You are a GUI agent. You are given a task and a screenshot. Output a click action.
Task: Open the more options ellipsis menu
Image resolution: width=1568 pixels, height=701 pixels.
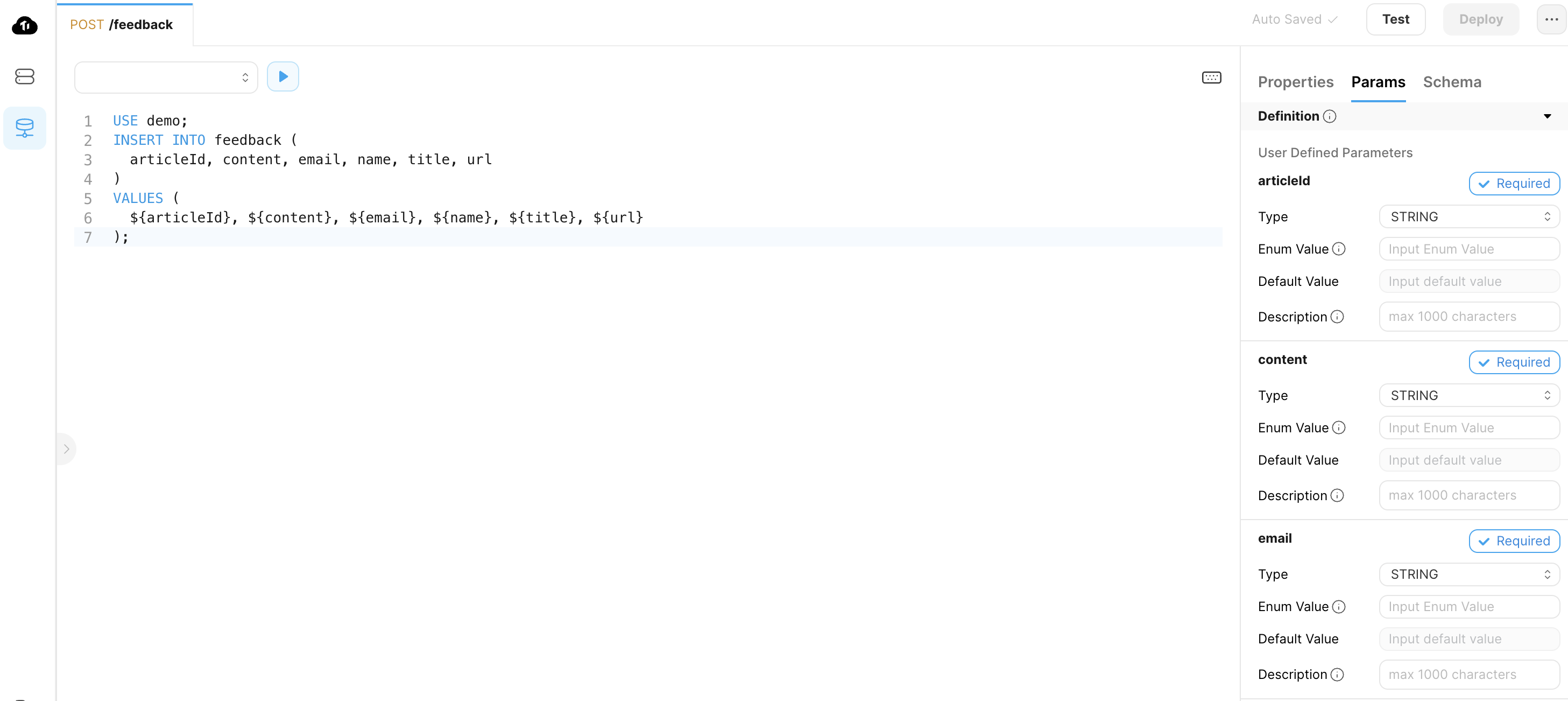coord(1551,19)
